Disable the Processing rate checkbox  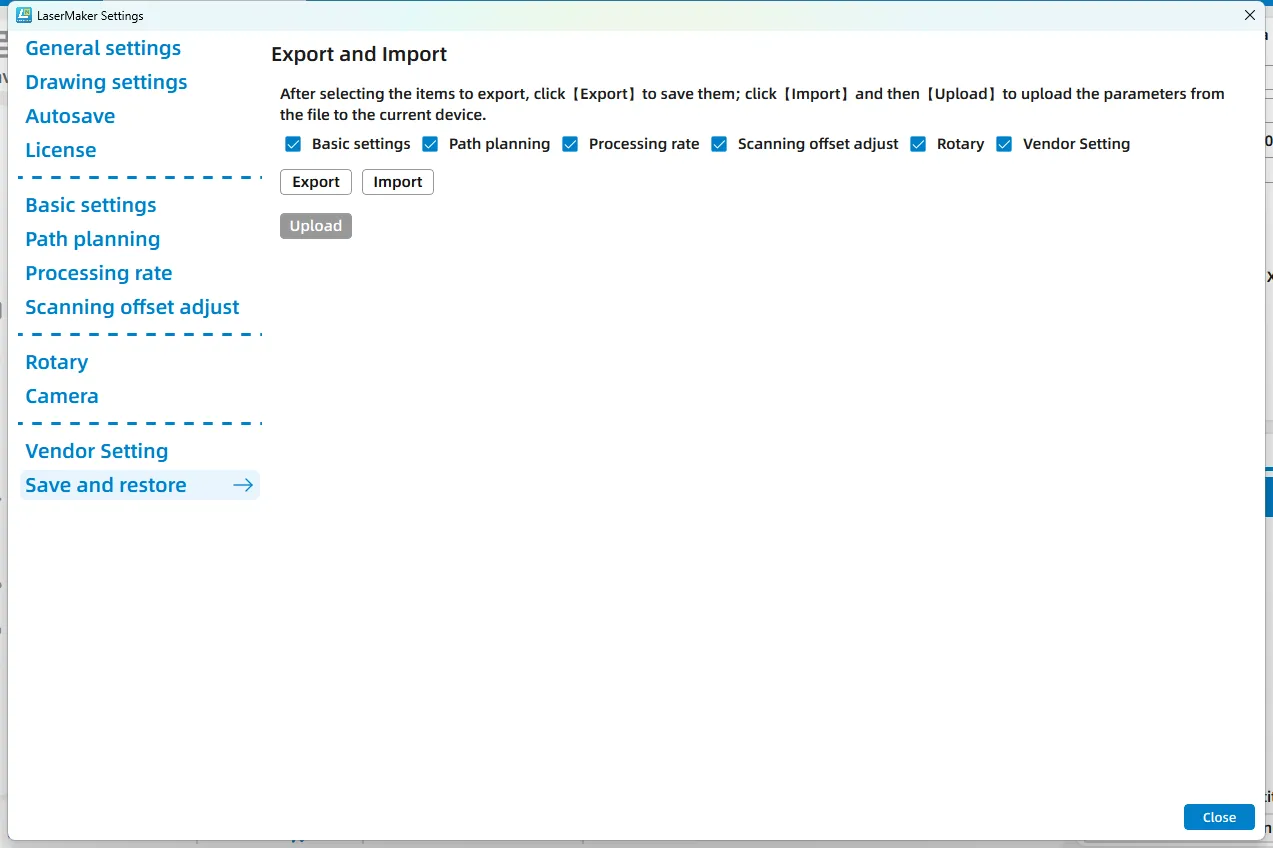pos(570,144)
